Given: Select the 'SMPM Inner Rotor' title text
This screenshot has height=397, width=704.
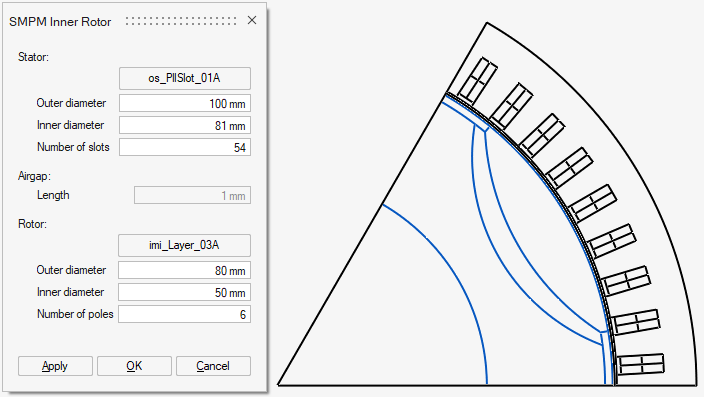Looking at the screenshot, I should 60,22.
